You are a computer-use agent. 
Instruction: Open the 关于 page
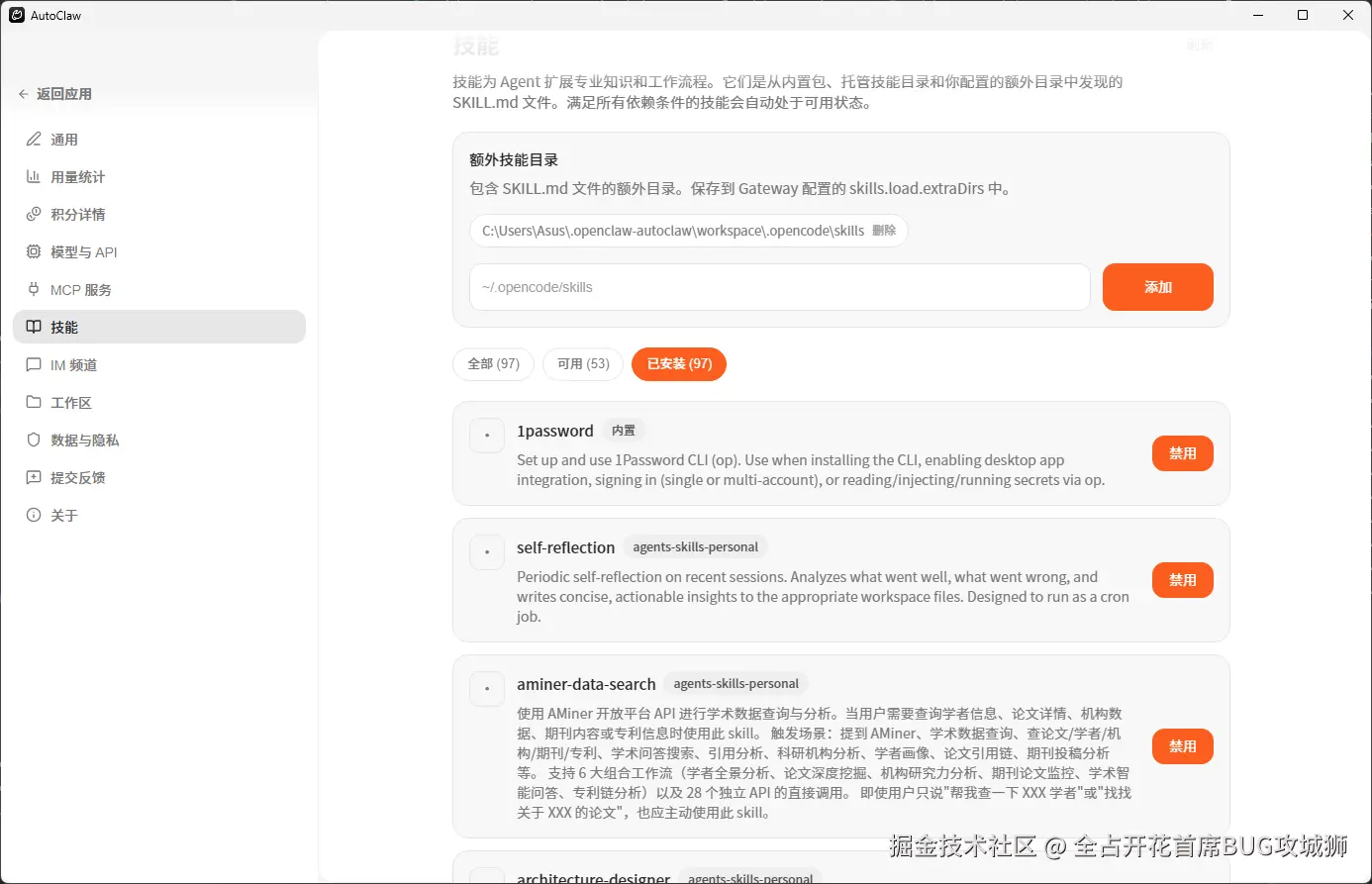pyautogui.click(x=159, y=516)
